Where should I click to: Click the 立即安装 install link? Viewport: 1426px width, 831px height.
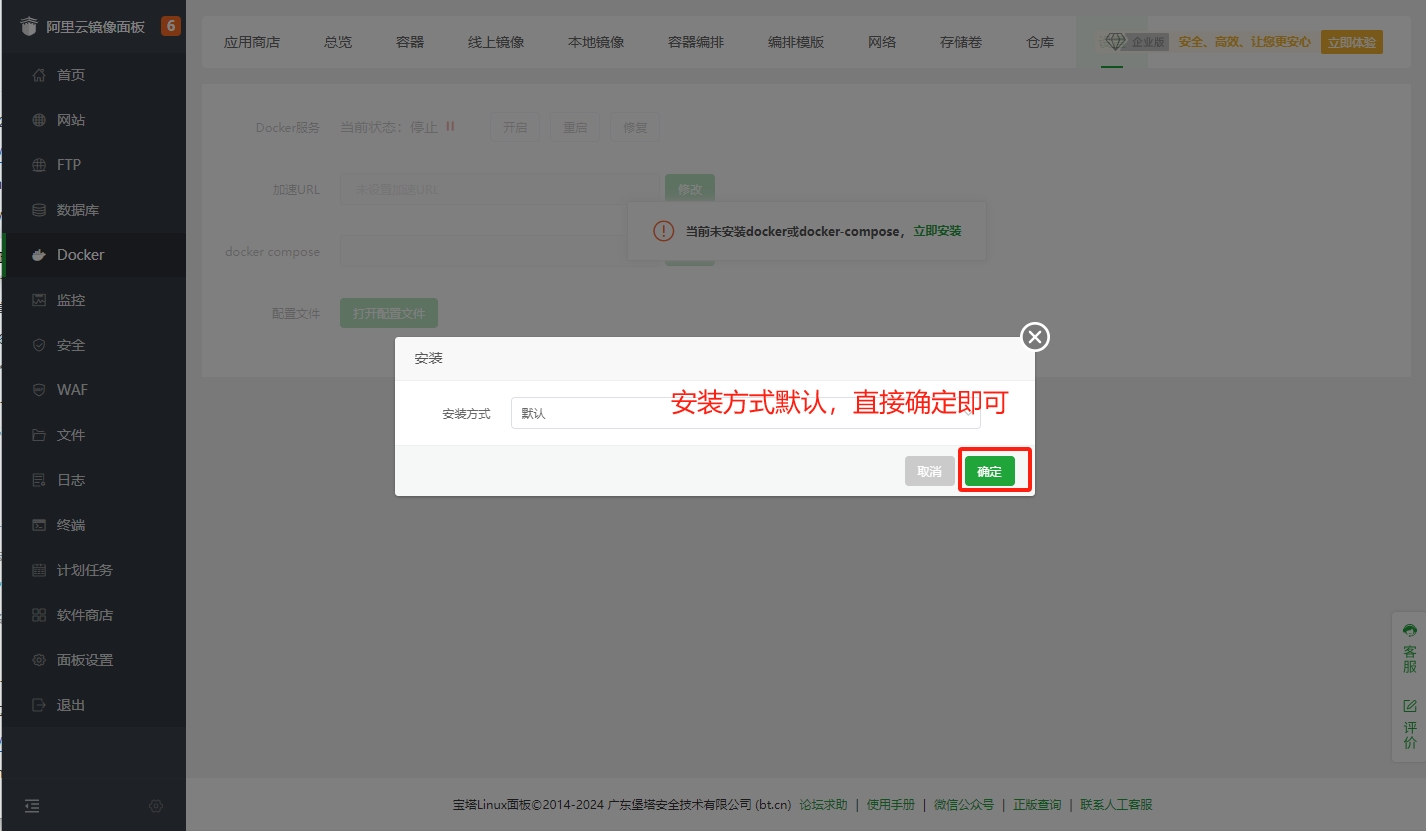click(x=937, y=230)
